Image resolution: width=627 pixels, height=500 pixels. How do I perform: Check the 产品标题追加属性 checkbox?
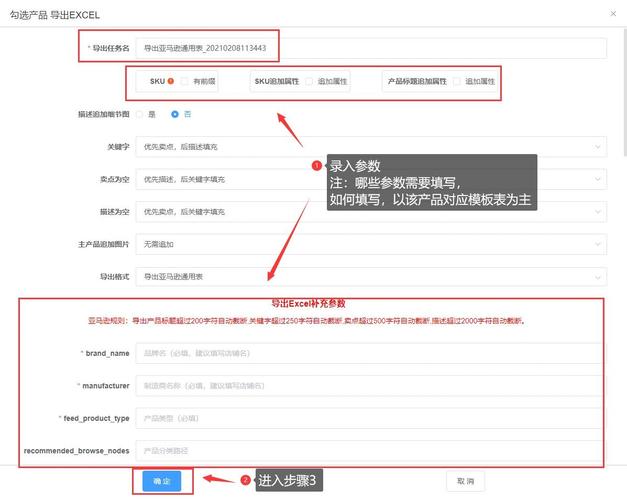[457, 81]
